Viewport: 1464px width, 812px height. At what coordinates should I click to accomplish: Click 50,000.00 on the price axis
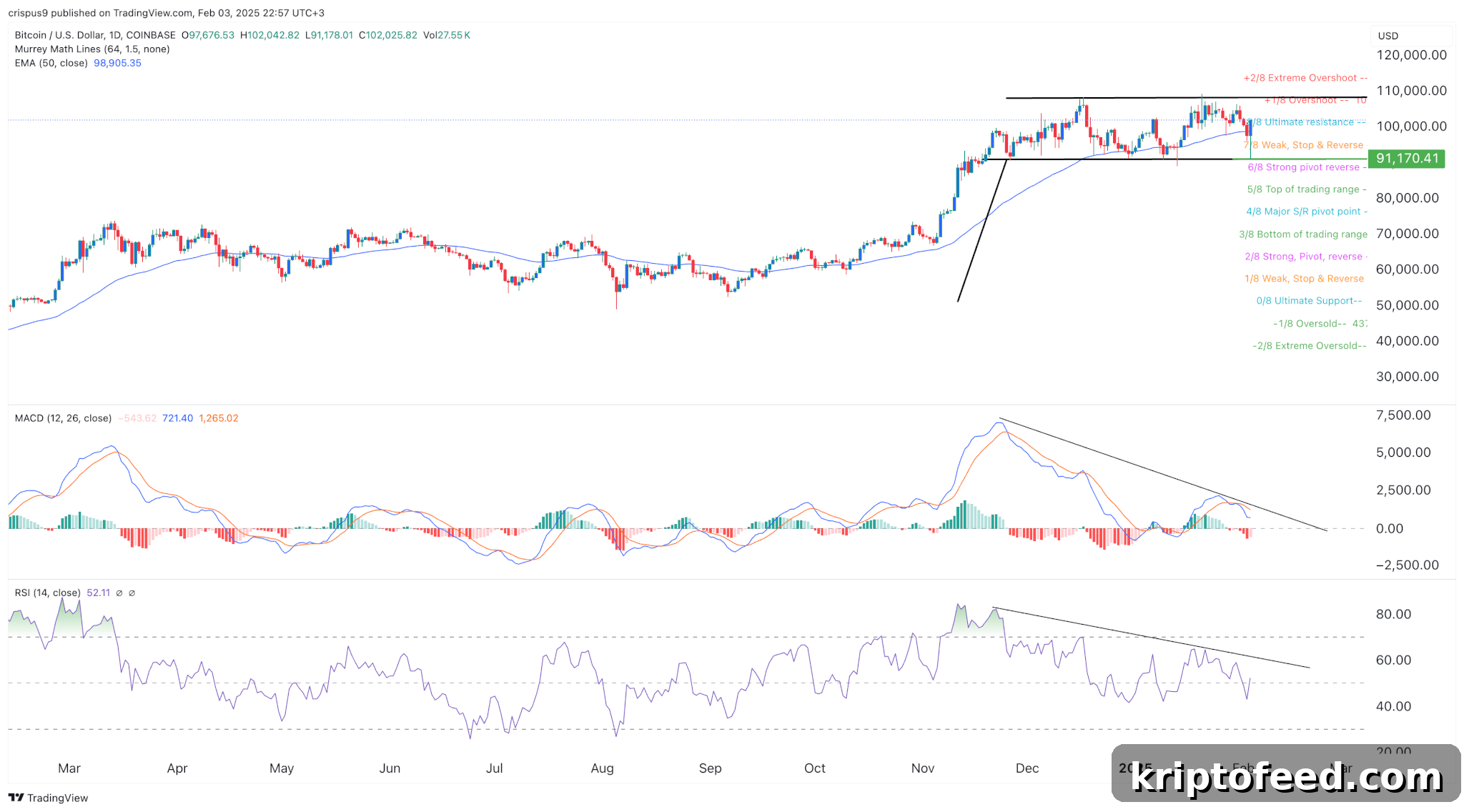1408,305
